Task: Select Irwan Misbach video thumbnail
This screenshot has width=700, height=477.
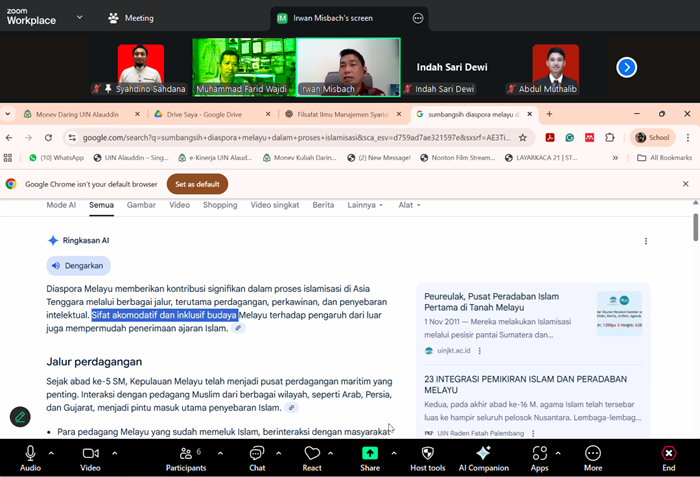Action: coord(348,67)
